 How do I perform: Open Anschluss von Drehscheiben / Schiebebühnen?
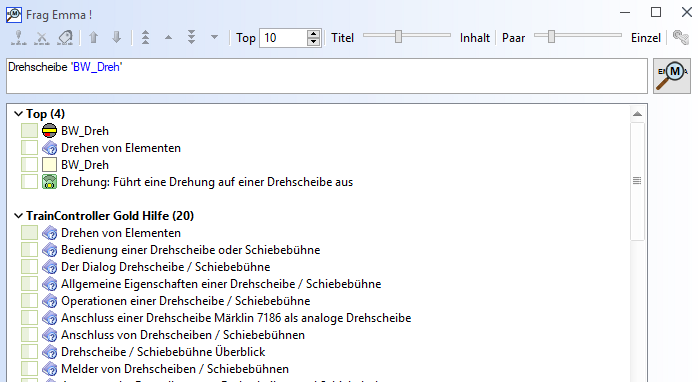click(x=183, y=335)
